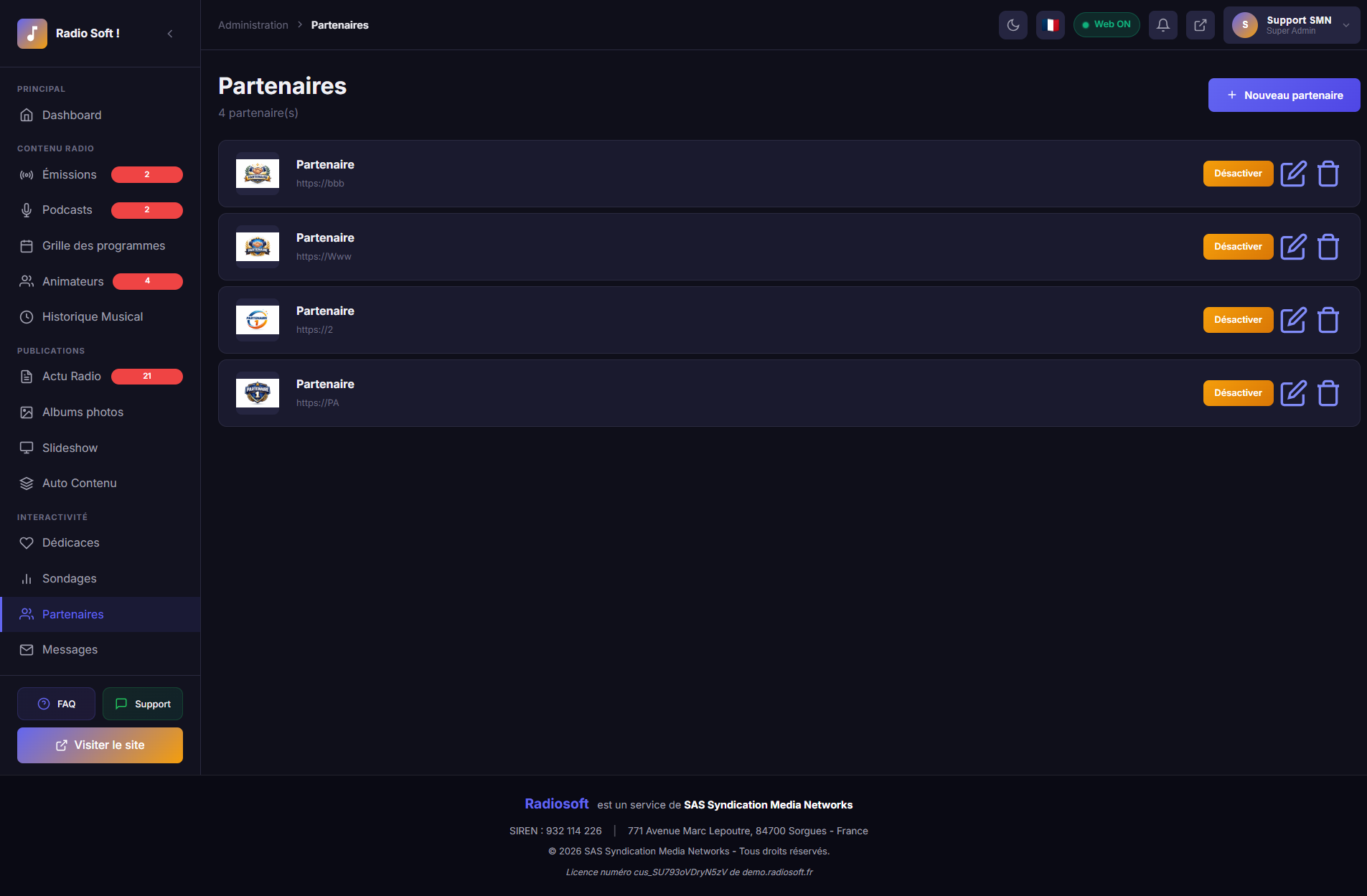The image size is (1367, 896).
Task: Edit the partner with URL https://PA
Action: 1293,393
